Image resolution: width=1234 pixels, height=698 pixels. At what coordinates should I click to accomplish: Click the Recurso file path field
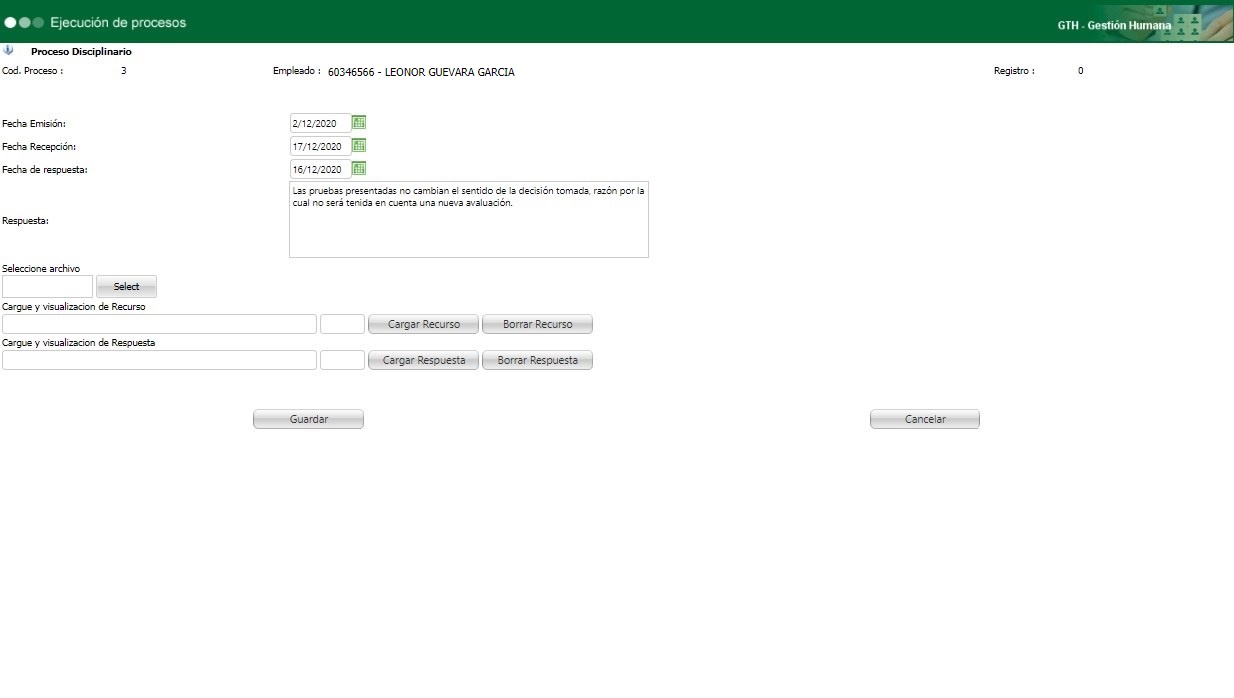(x=160, y=324)
